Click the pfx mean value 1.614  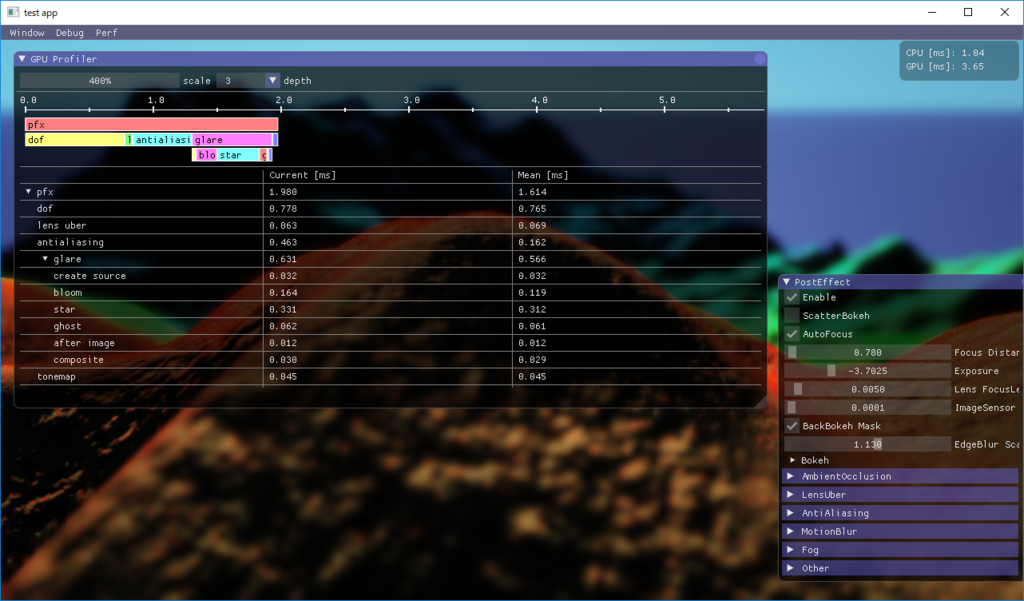(x=532, y=192)
